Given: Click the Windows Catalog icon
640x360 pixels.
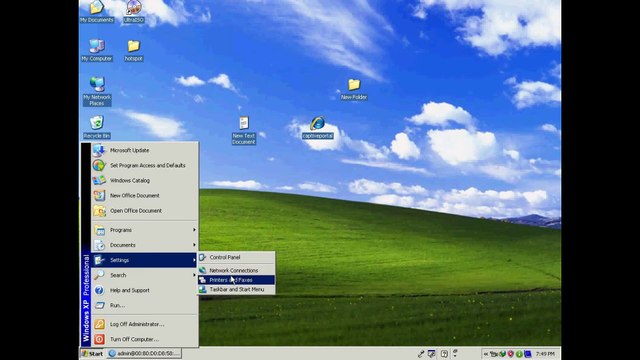Looking at the screenshot, I should 99,180.
